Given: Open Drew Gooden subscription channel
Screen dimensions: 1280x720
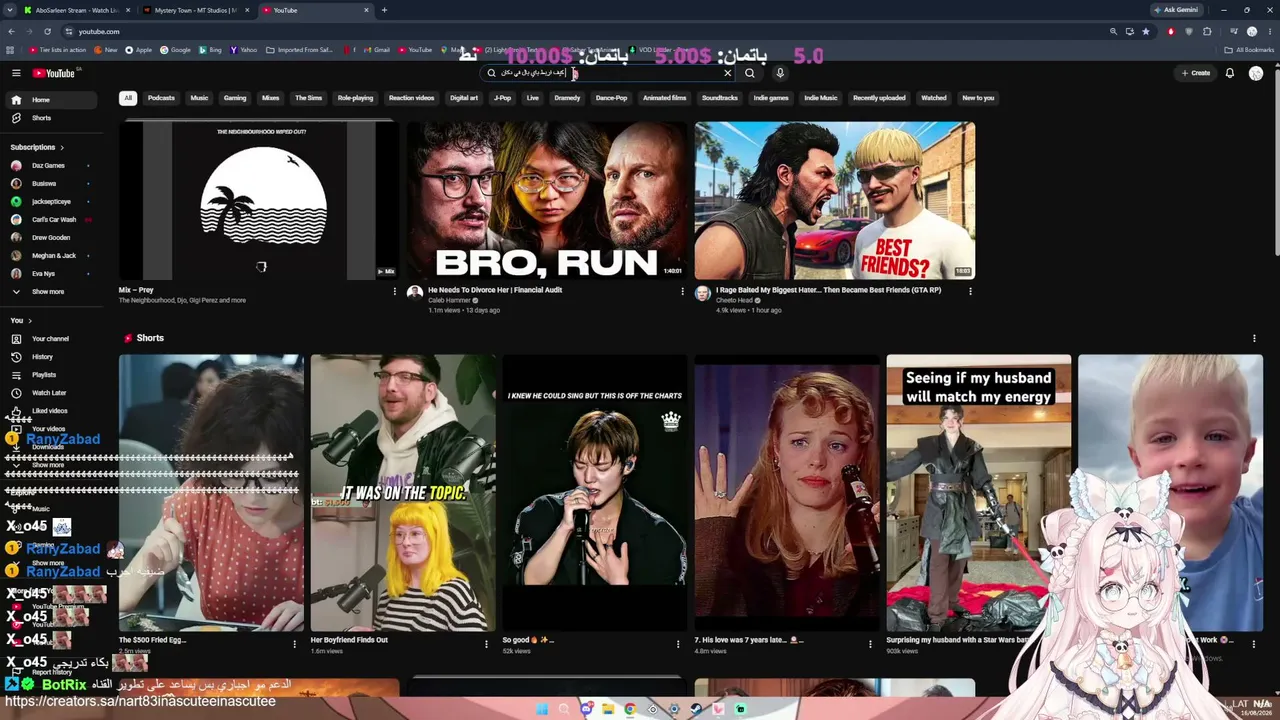Looking at the screenshot, I should click(x=52, y=237).
